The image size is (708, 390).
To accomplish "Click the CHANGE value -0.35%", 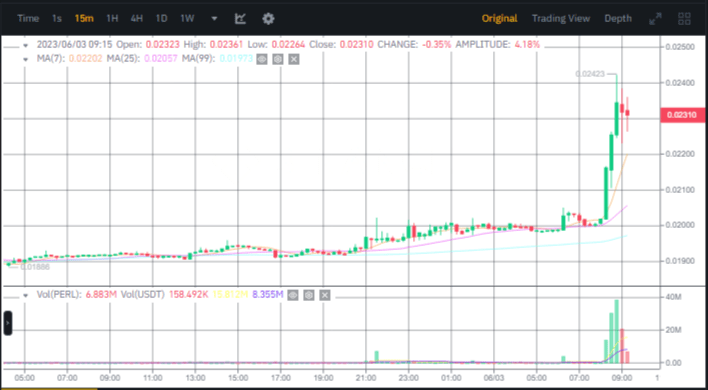I will coord(436,45).
